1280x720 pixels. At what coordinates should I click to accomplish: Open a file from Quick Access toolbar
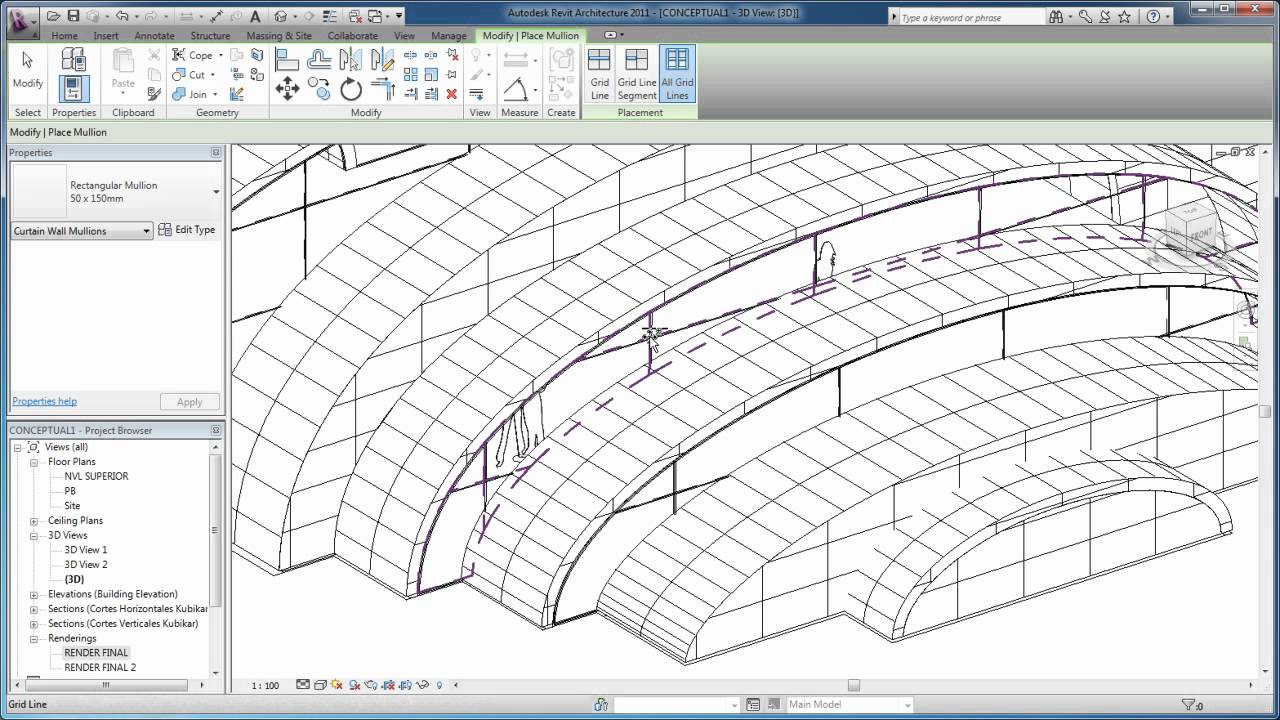[54, 16]
